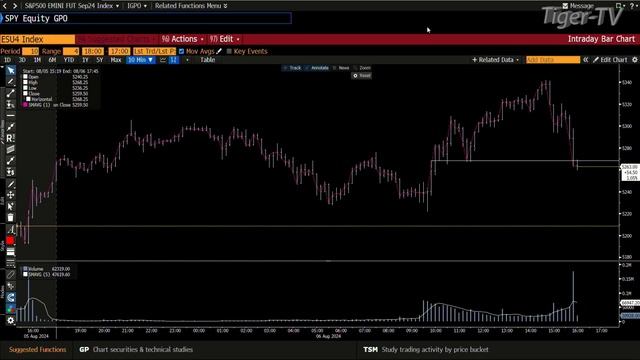Open gear settings at left toolbar bottom

(x=11, y=320)
